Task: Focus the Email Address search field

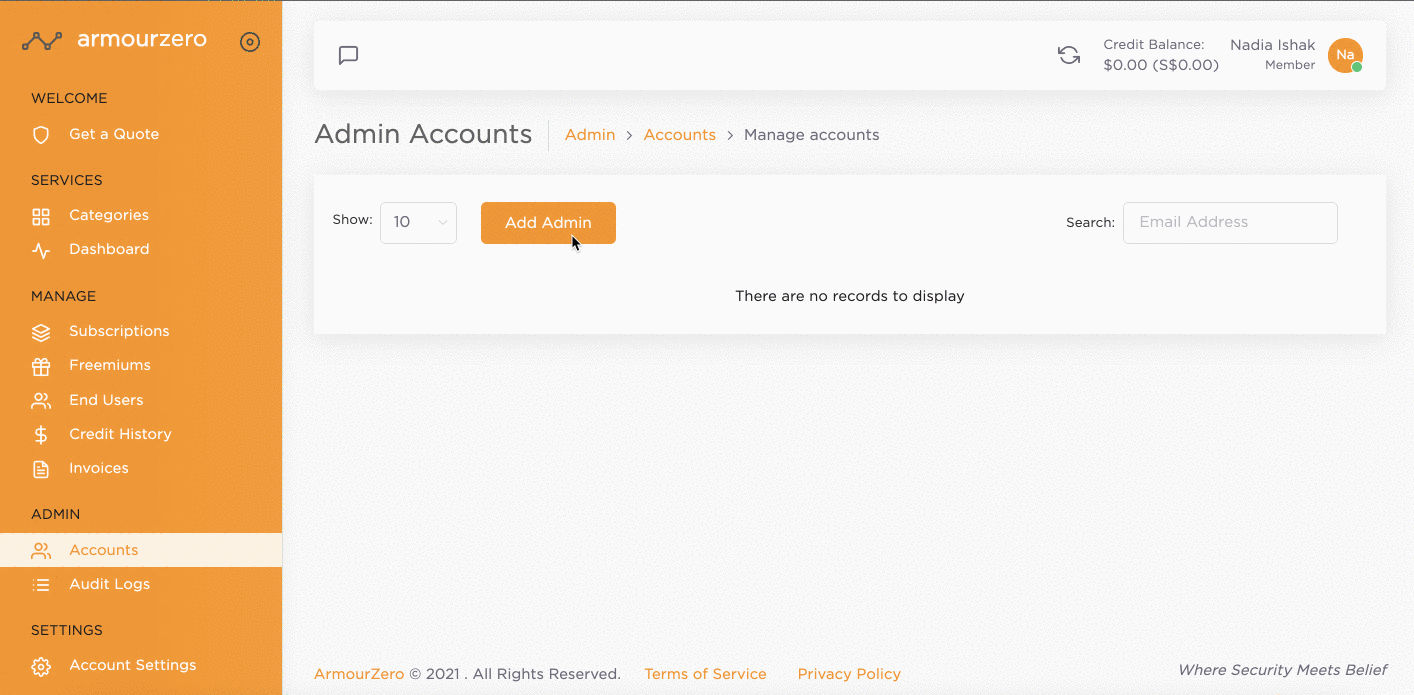Action: pyautogui.click(x=1230, y=223)
